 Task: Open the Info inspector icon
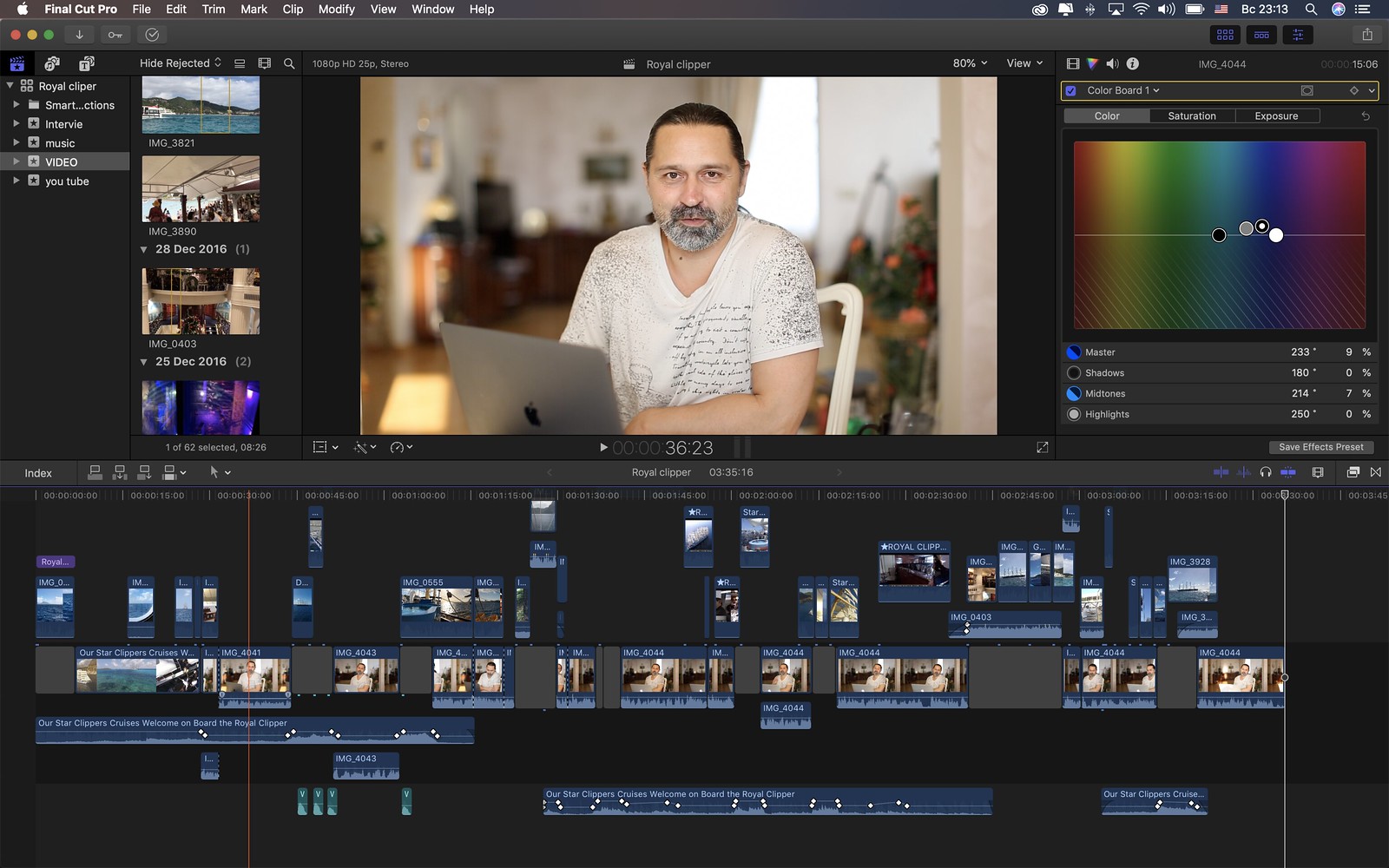[1133, 63]
